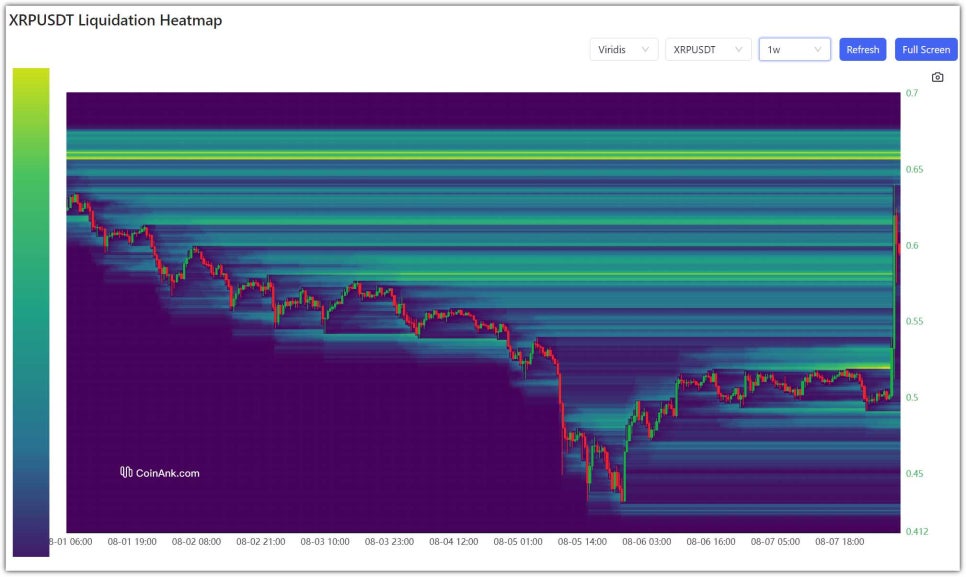Image resolution: width=966 pixels, height=577 pixels.
Task: Open the XRPUSDT symbol dropdown
Action: 708,49
